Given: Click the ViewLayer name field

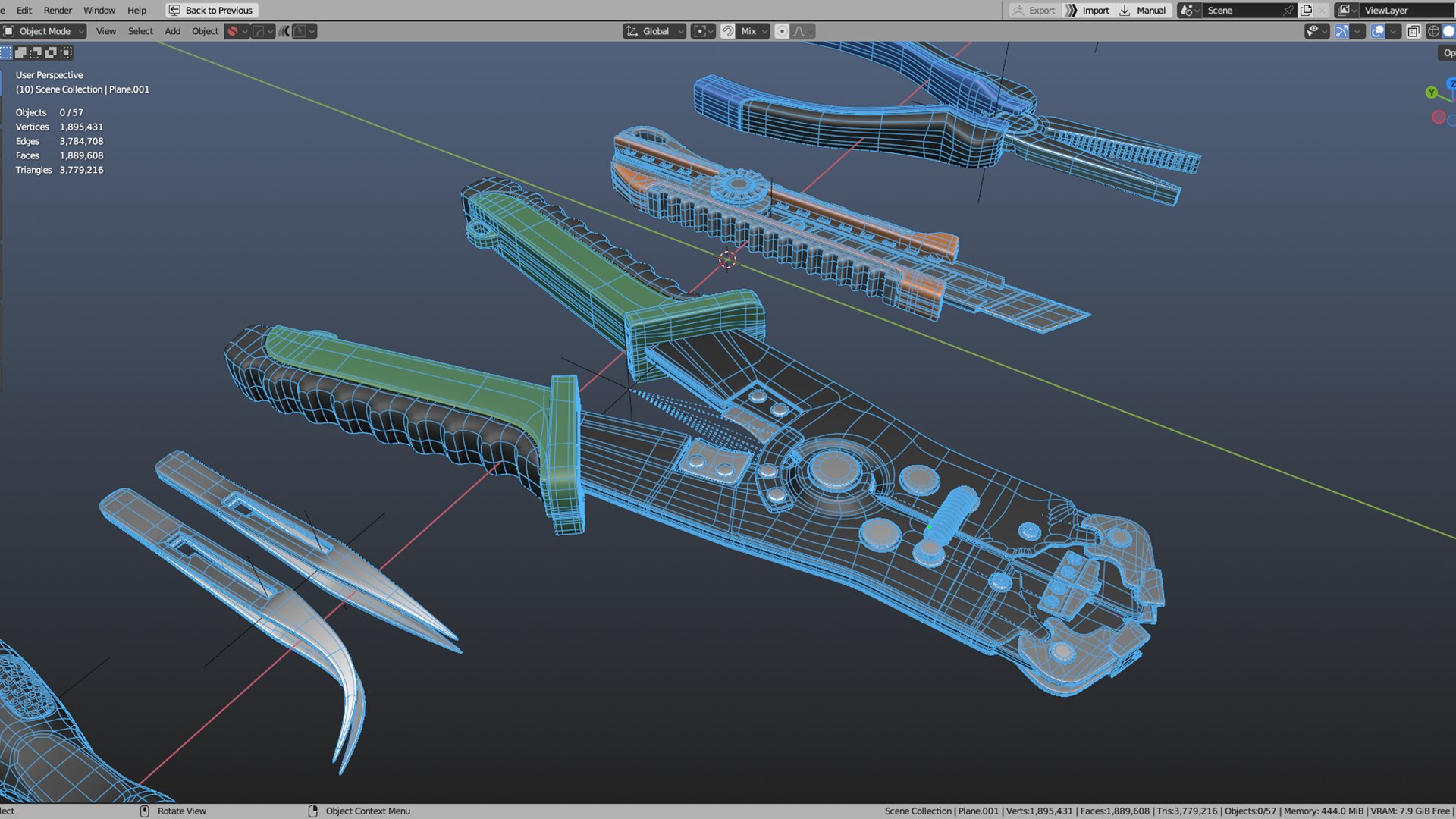Looking at the screenshot, I should tap(1406, 10).
